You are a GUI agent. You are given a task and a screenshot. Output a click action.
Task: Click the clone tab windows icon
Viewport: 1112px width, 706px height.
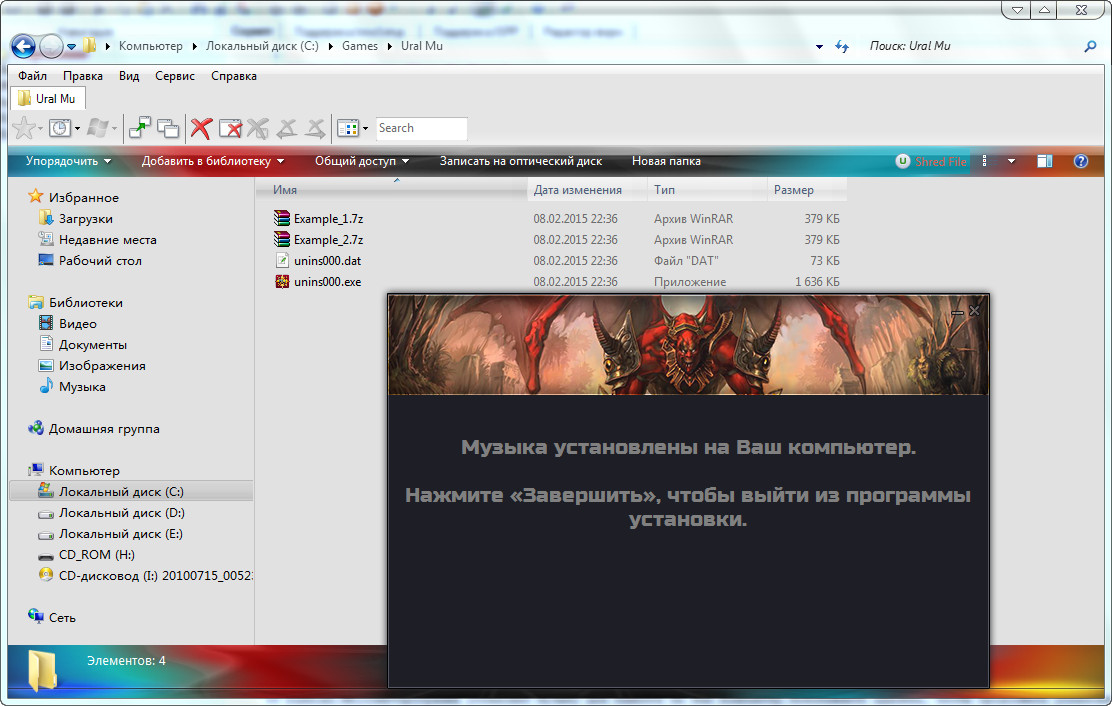tap(168, 128)
